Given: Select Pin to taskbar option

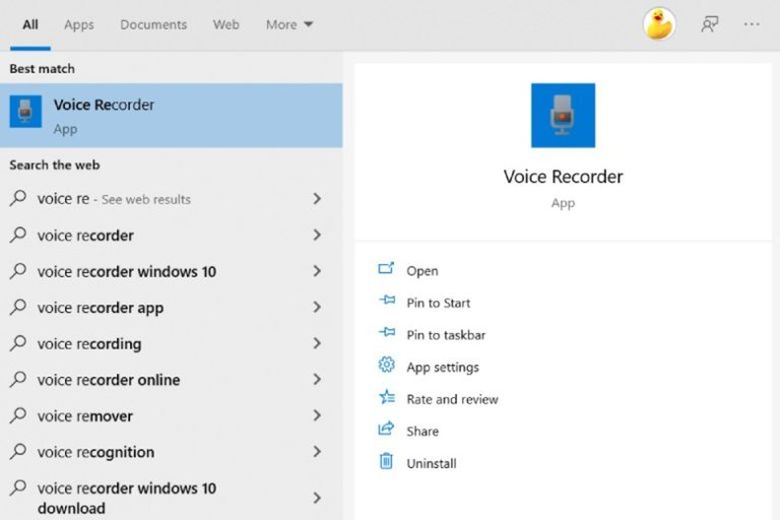Looking at the screenshot, I should tap(446, 335).
